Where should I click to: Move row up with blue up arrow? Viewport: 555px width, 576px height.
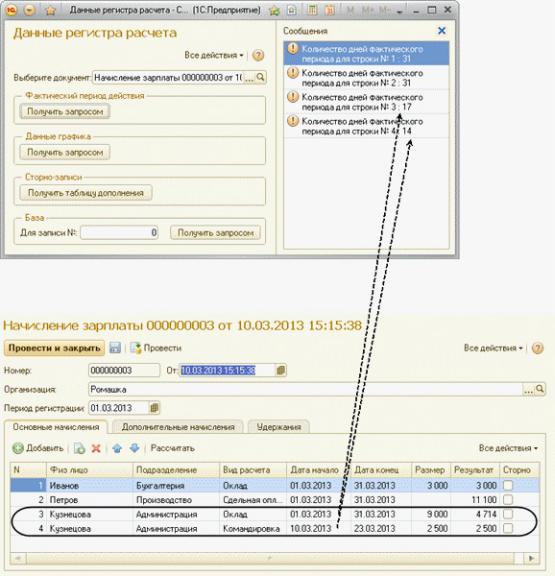pos(117,448)
